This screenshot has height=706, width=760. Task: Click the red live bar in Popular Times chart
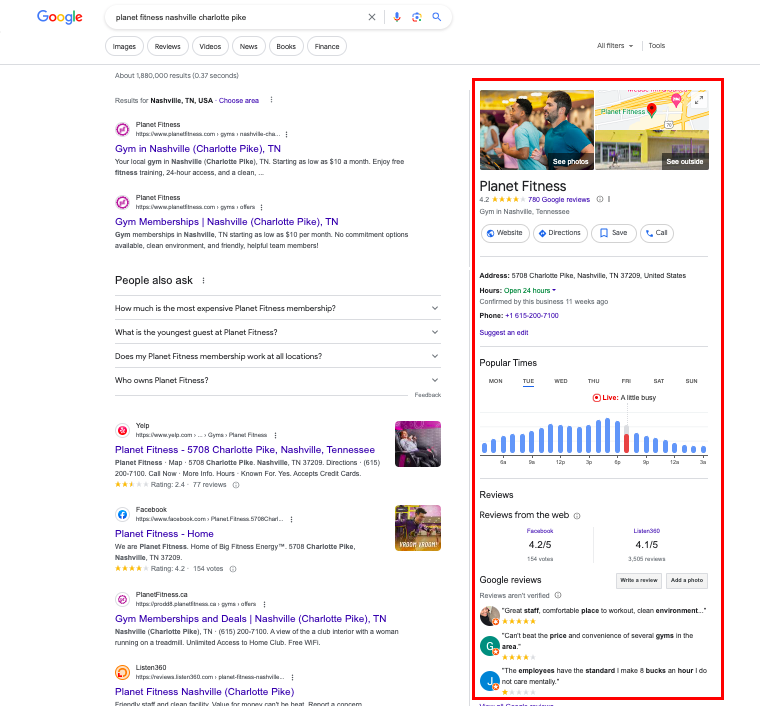(626, 443)
